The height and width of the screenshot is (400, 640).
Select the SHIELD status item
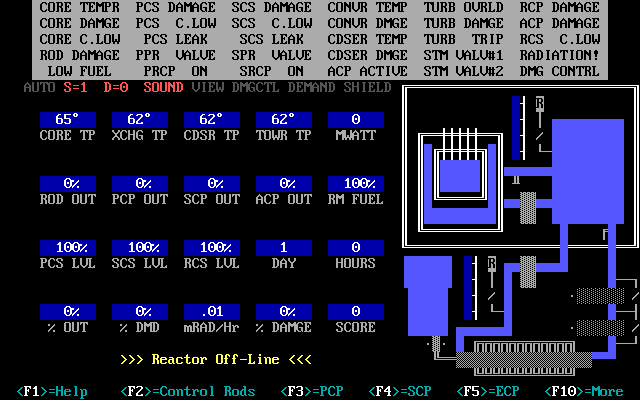(367, 87)
